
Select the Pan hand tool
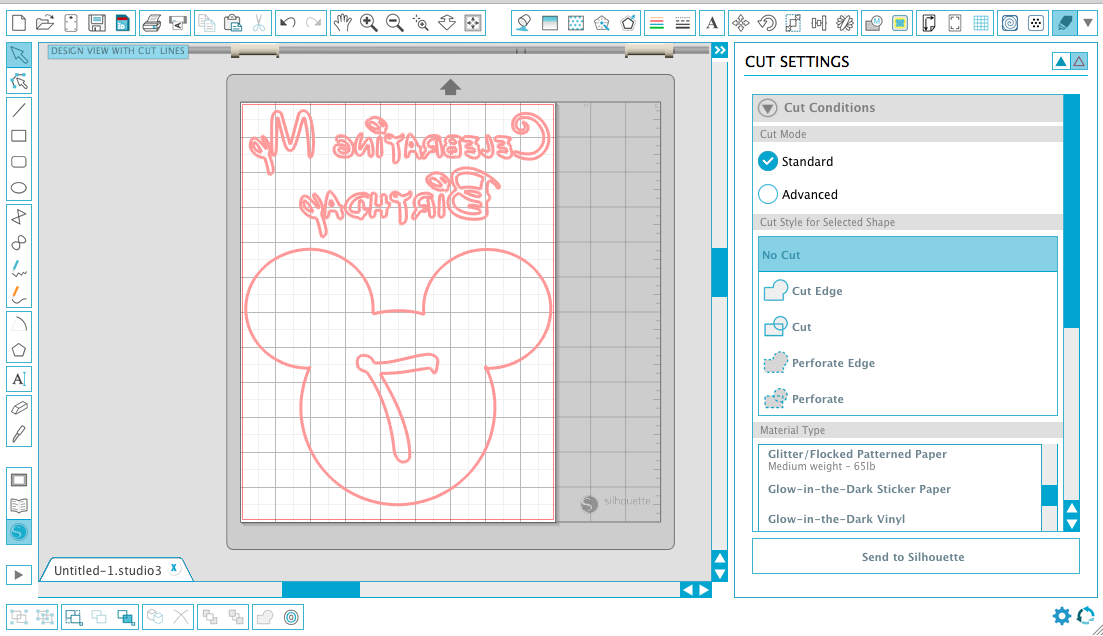click(343, 23)
